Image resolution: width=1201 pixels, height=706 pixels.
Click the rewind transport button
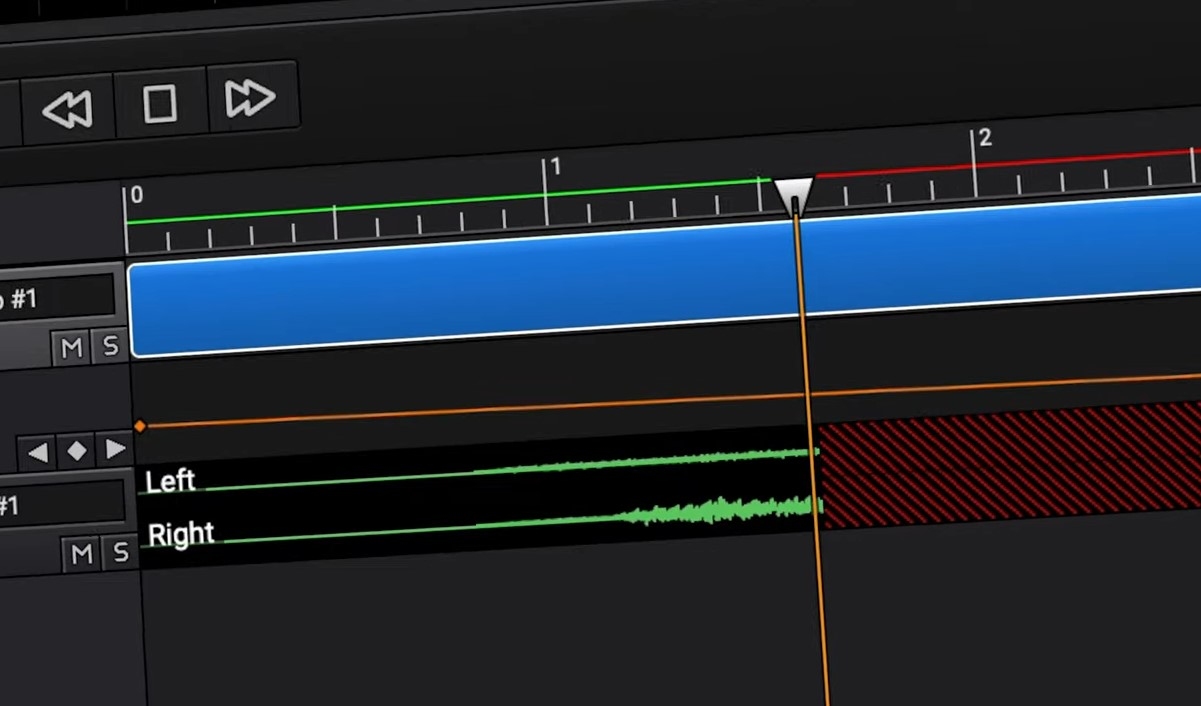(67, 106)
